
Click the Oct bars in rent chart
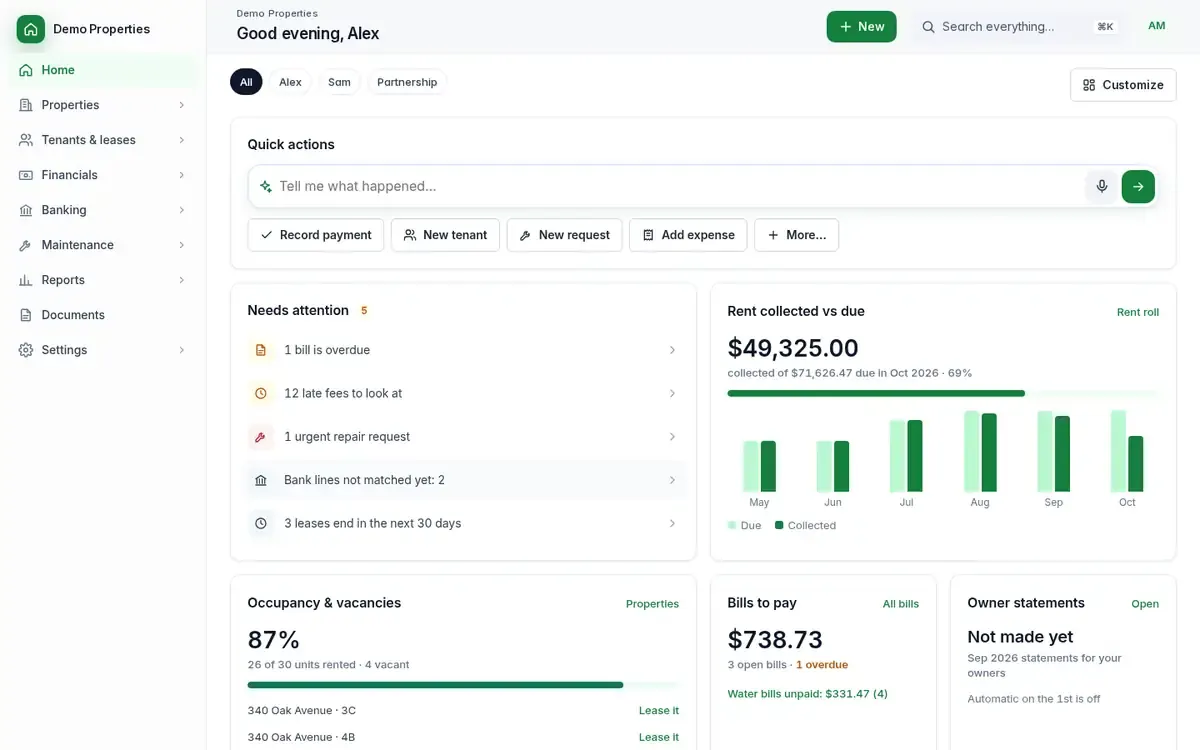click(x=1127, y=451)
